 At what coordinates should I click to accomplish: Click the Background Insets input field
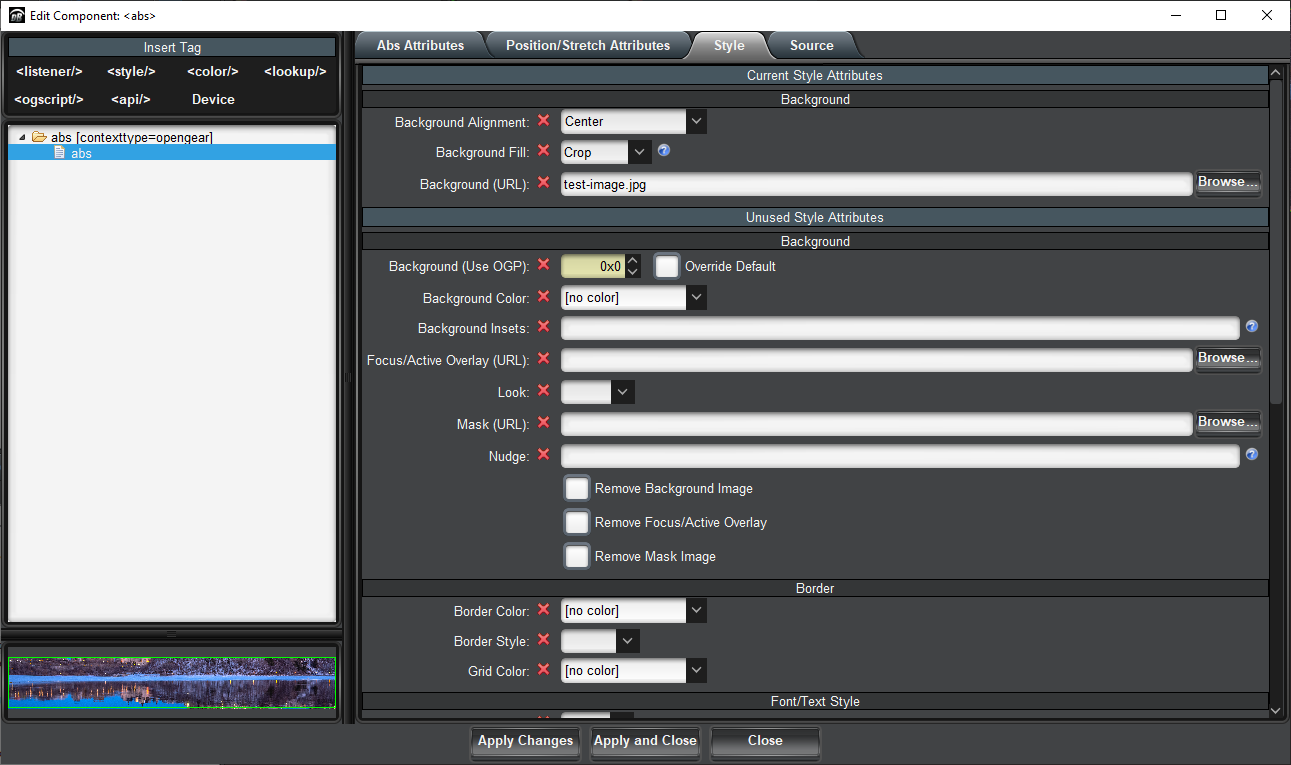tap(900, 328)
